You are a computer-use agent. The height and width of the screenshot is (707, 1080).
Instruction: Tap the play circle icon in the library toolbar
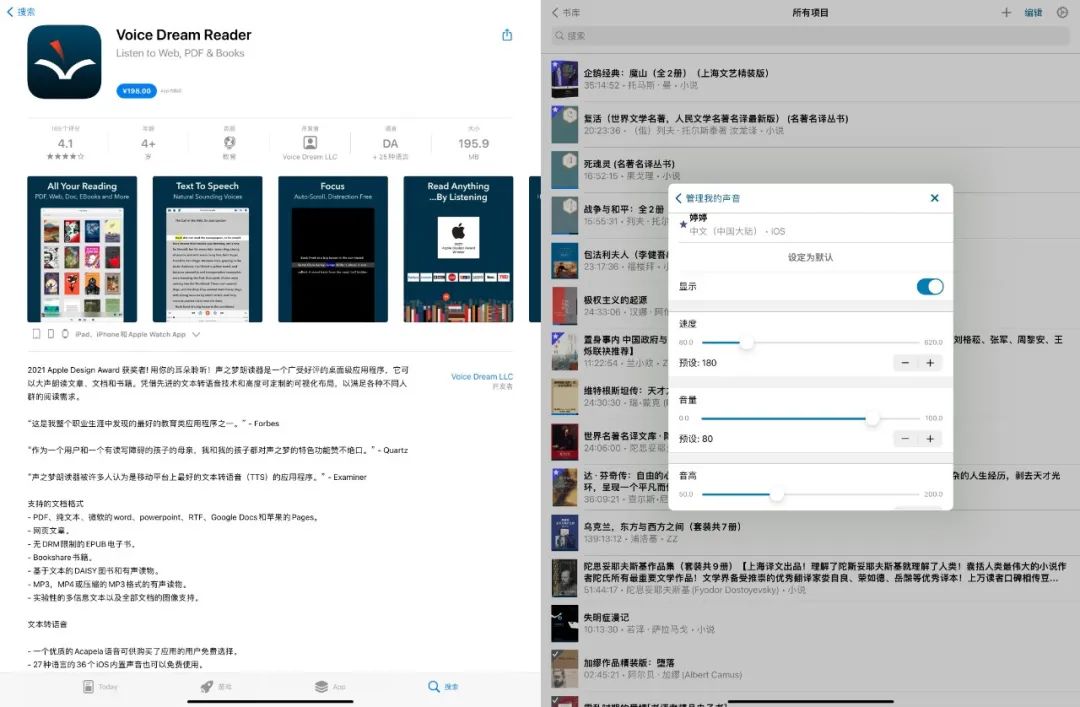pos(1061,12)
